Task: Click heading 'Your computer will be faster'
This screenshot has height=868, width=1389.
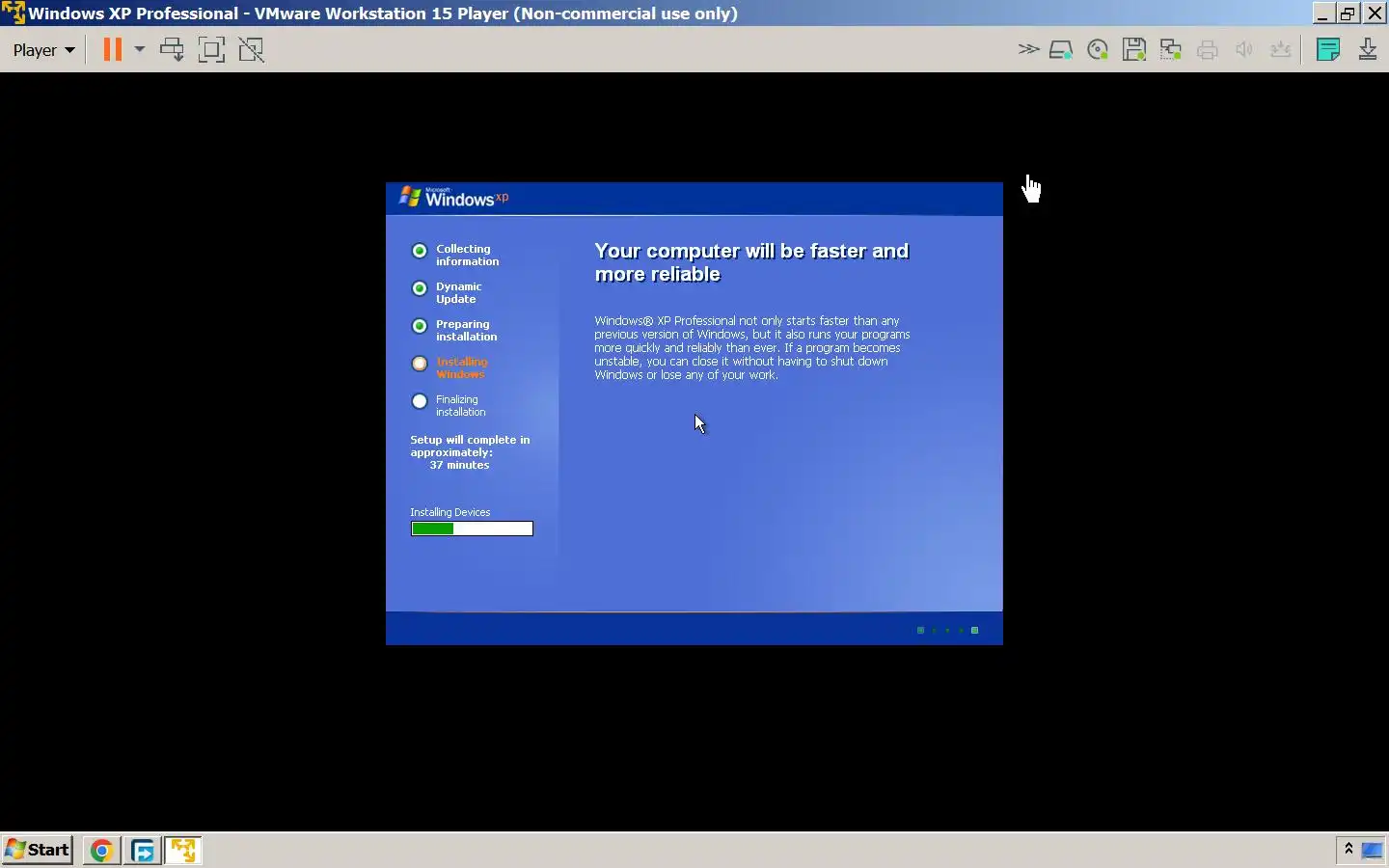Action: [751, 262]
